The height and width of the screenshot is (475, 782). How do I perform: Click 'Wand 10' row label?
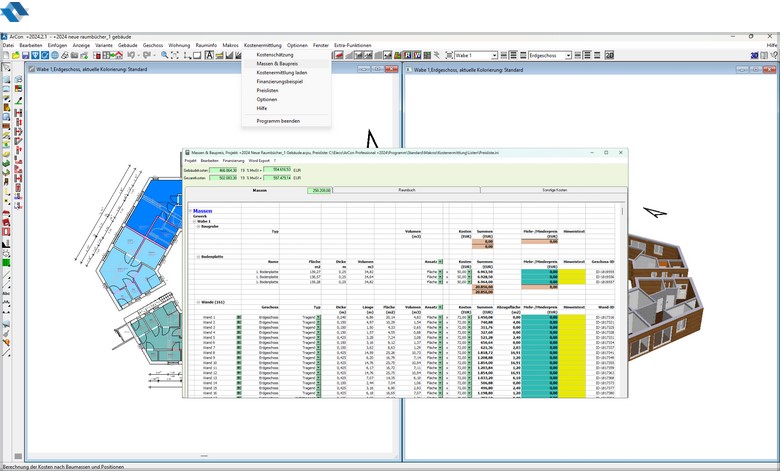point(209,363)
